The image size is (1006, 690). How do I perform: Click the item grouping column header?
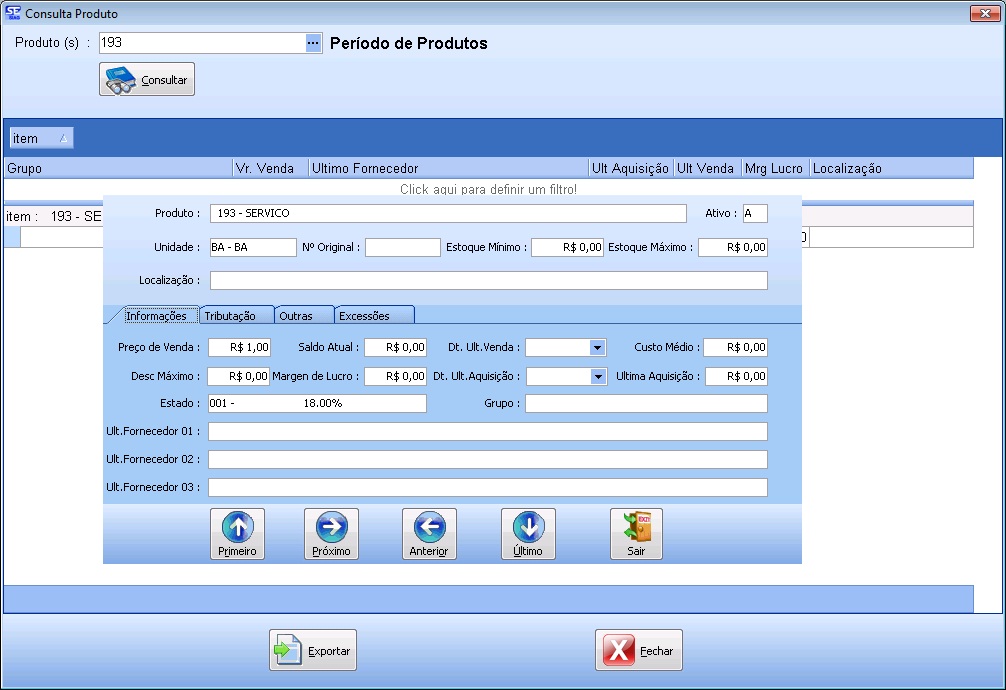tap(41, 138)
